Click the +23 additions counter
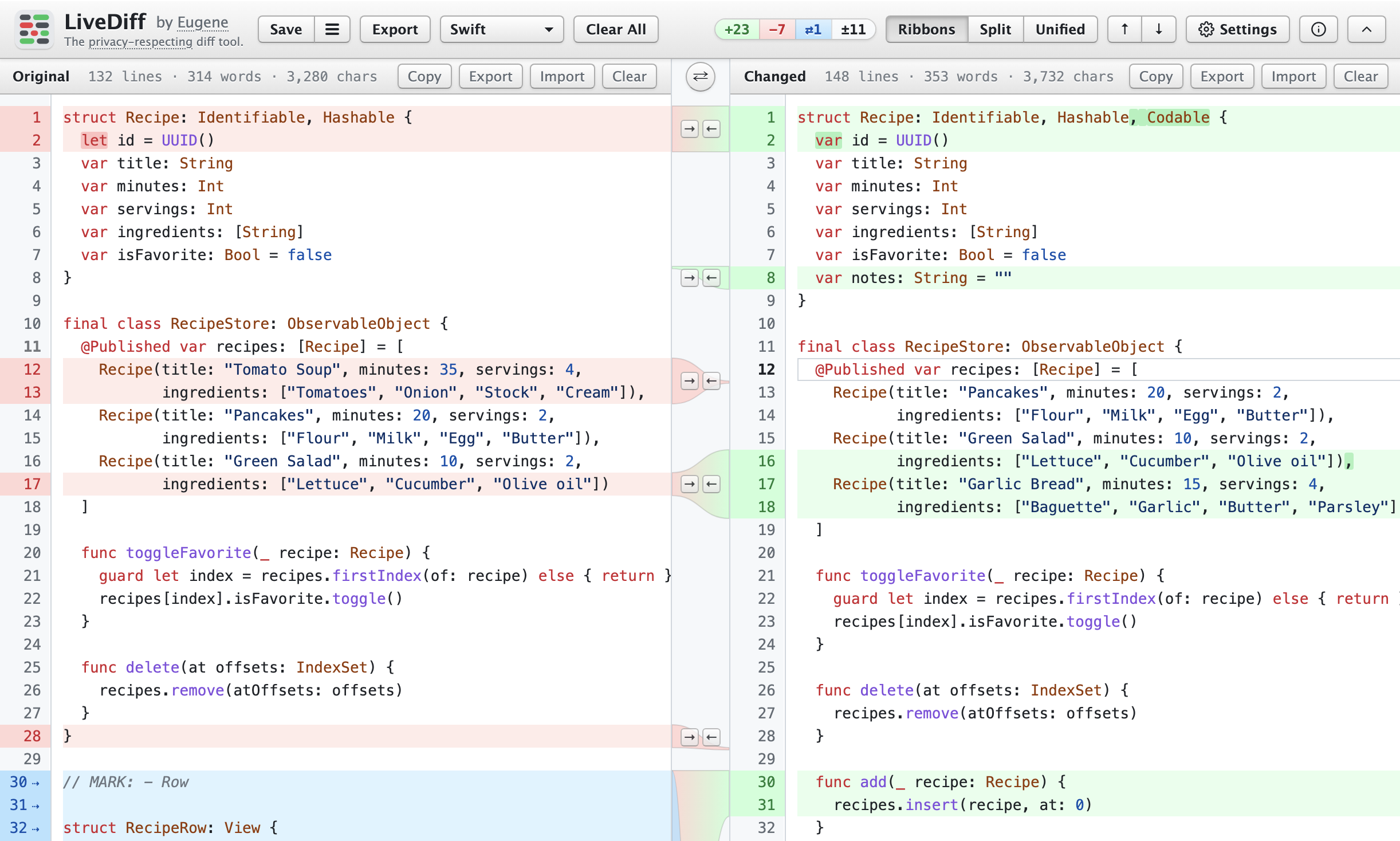Viewport: 1400px width, 841px height. (737, 29)
